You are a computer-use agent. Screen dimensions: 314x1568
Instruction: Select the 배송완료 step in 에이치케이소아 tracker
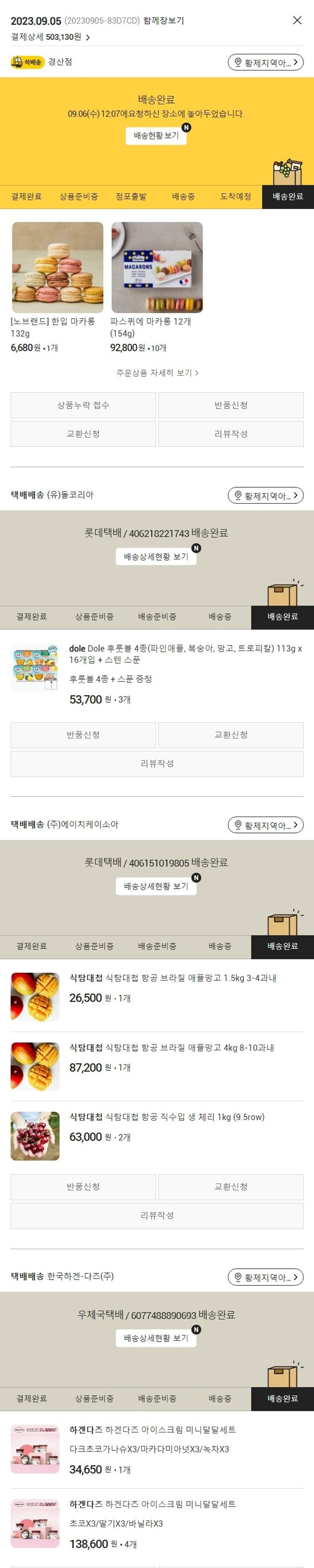point(282,946)
